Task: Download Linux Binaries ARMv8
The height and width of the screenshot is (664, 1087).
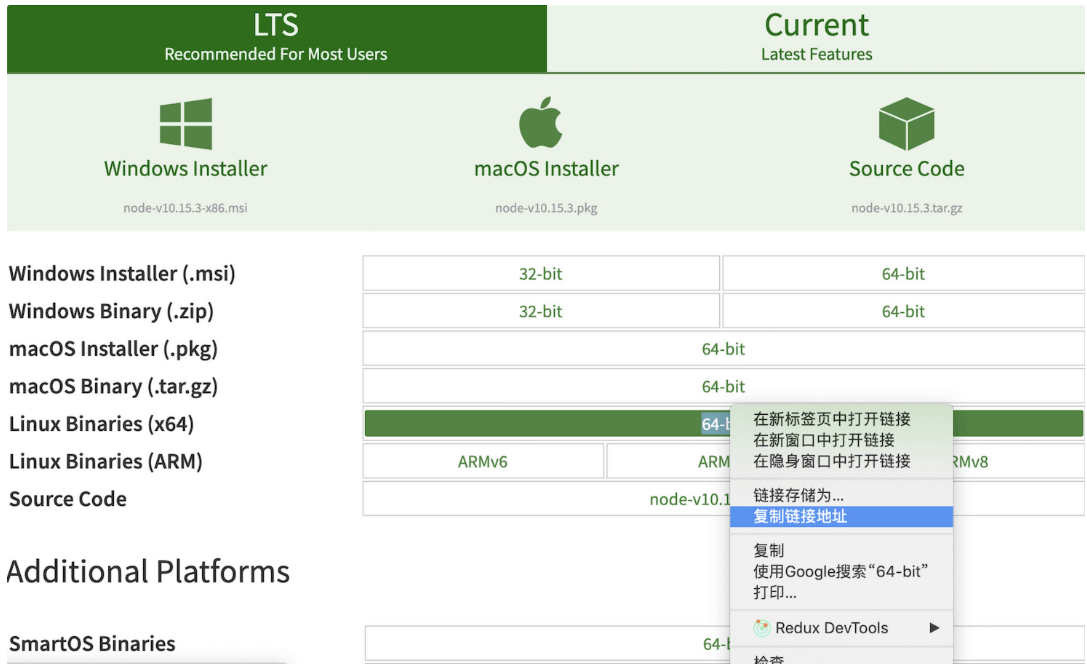Action: (x=971, y=462)
